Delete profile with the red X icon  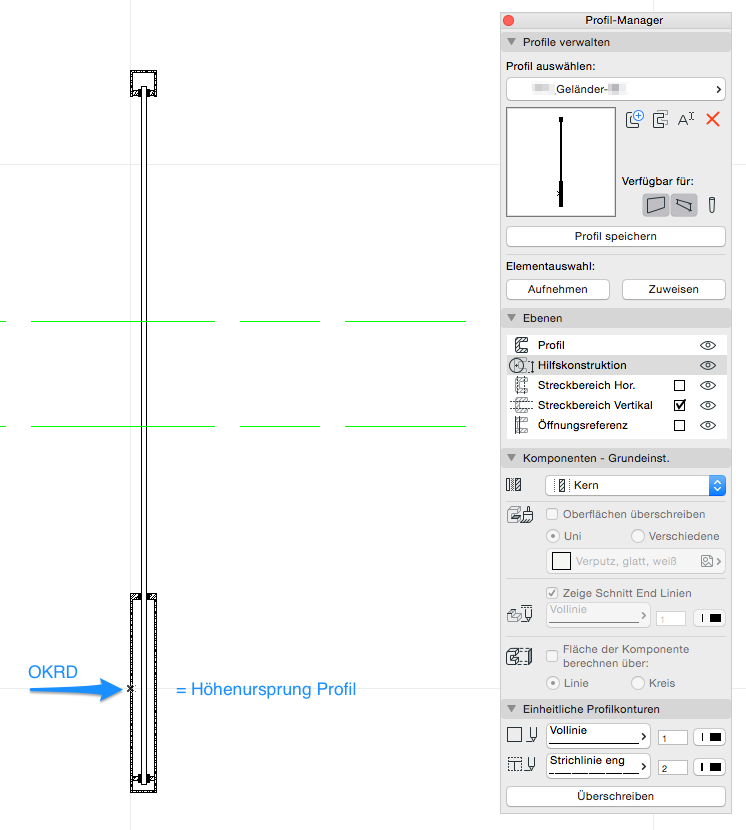(713, 119)
